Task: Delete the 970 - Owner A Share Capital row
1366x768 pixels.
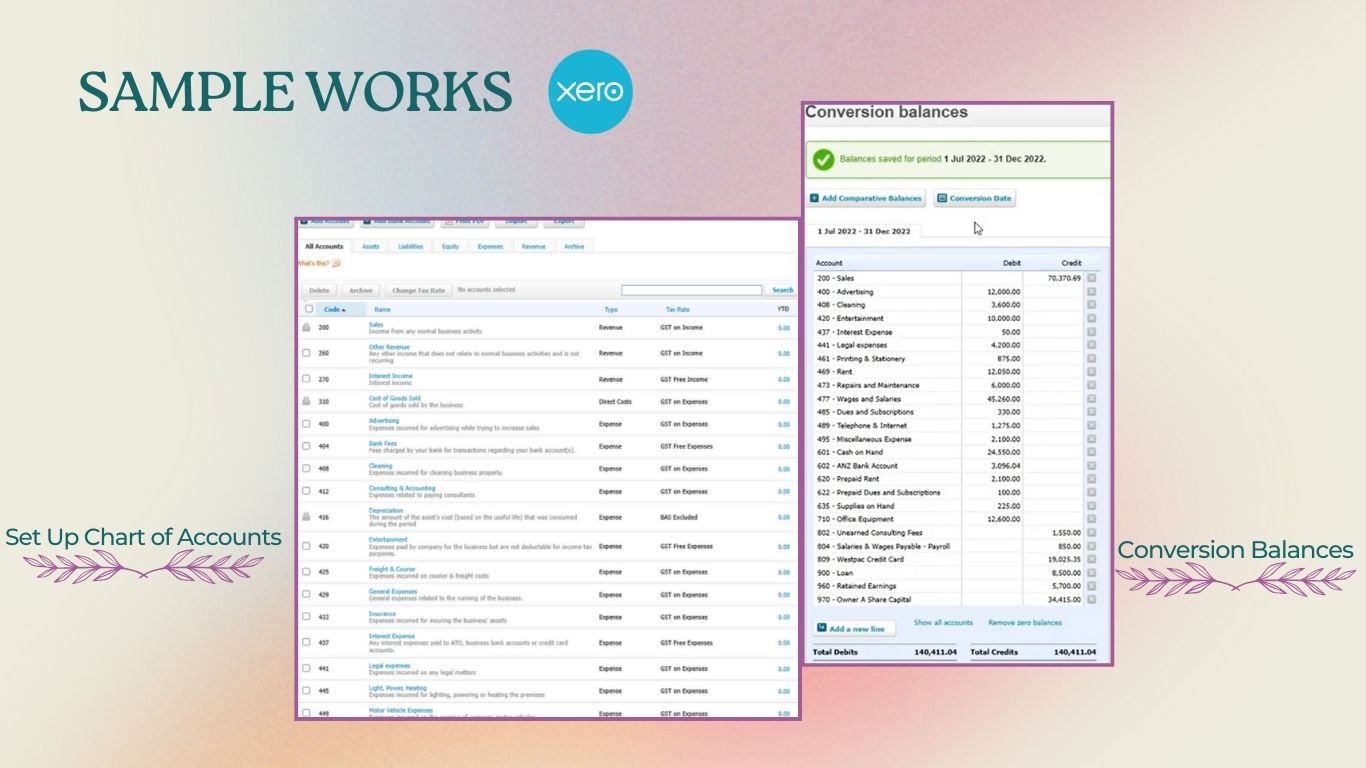Action: point(1092,600)
